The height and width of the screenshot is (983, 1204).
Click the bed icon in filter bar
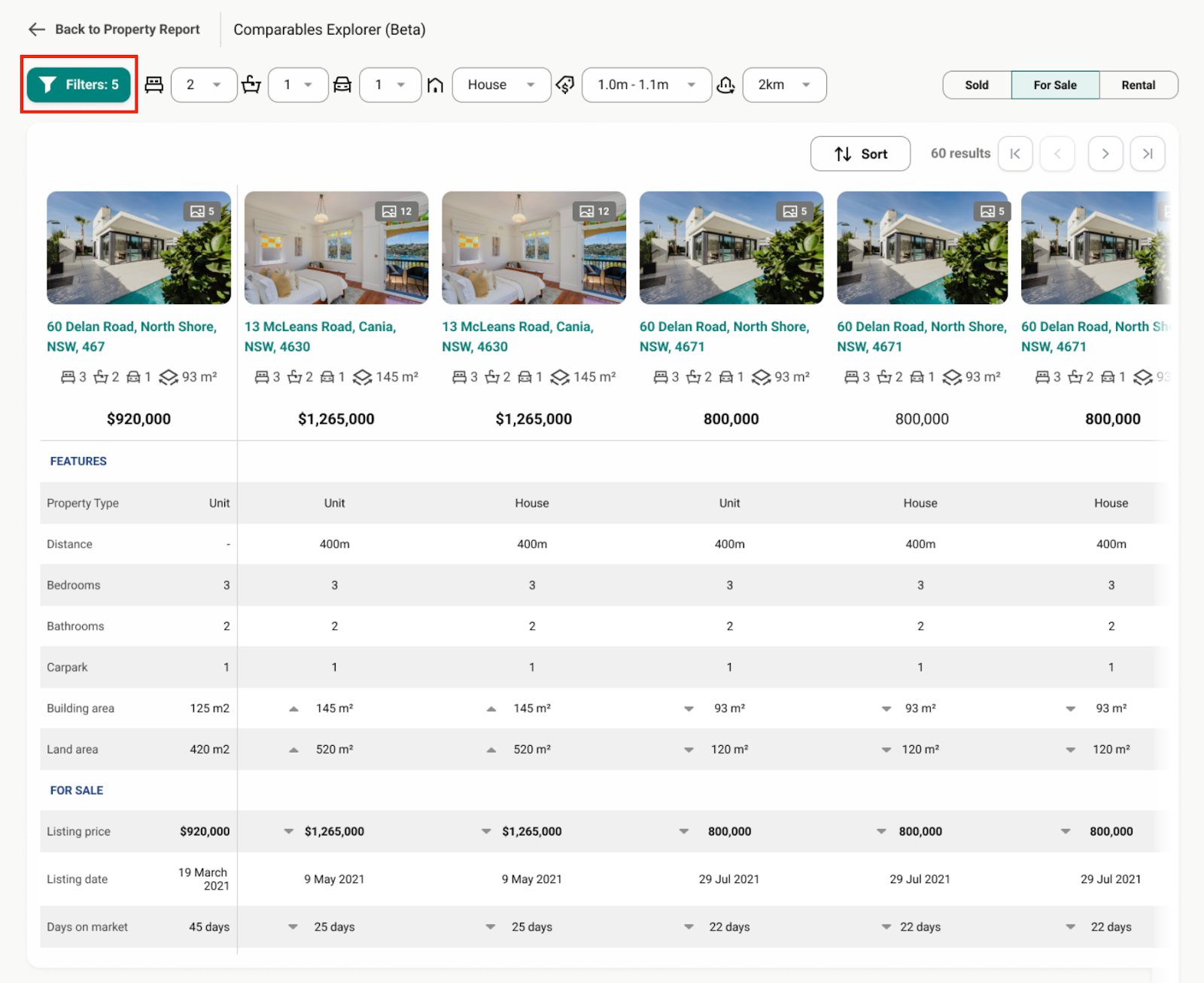[154, 84]
